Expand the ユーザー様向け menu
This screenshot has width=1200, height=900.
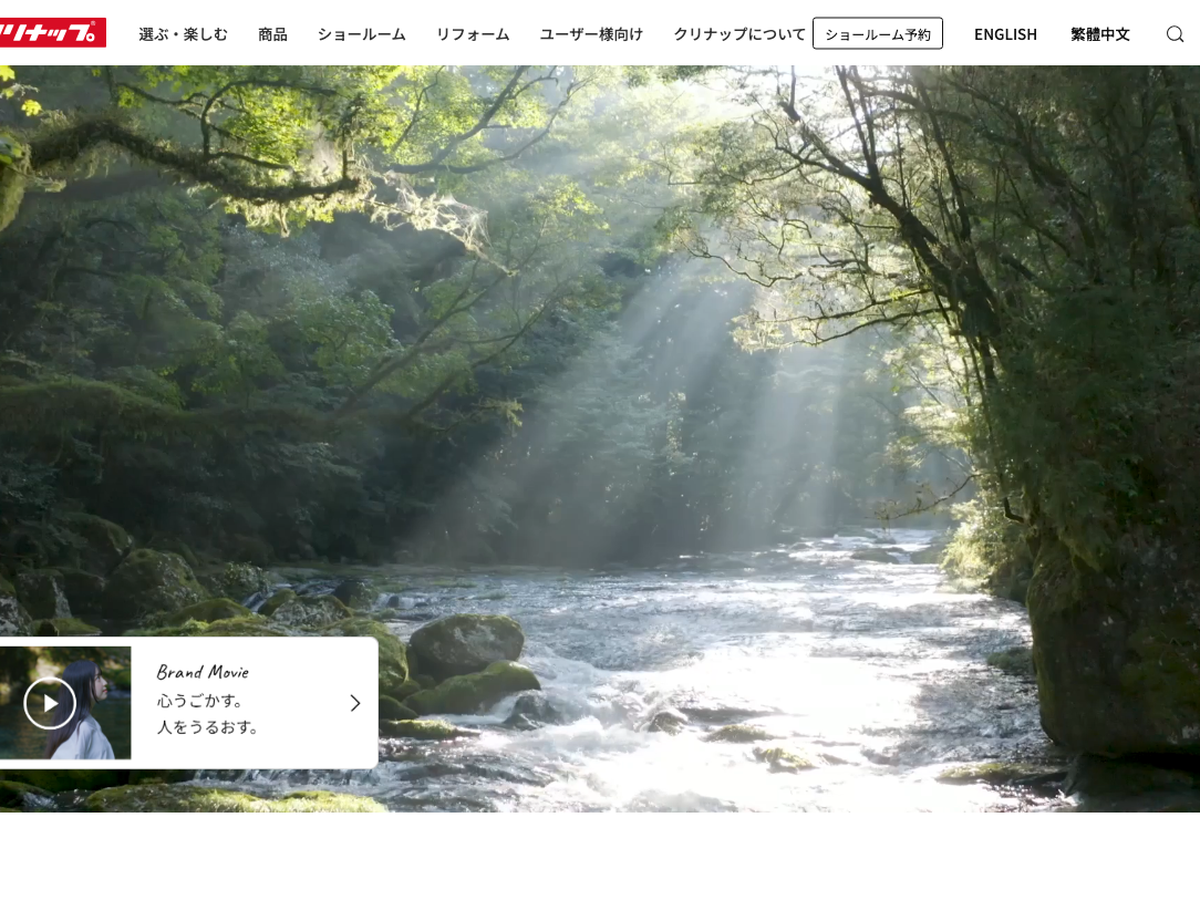point(591,34)
